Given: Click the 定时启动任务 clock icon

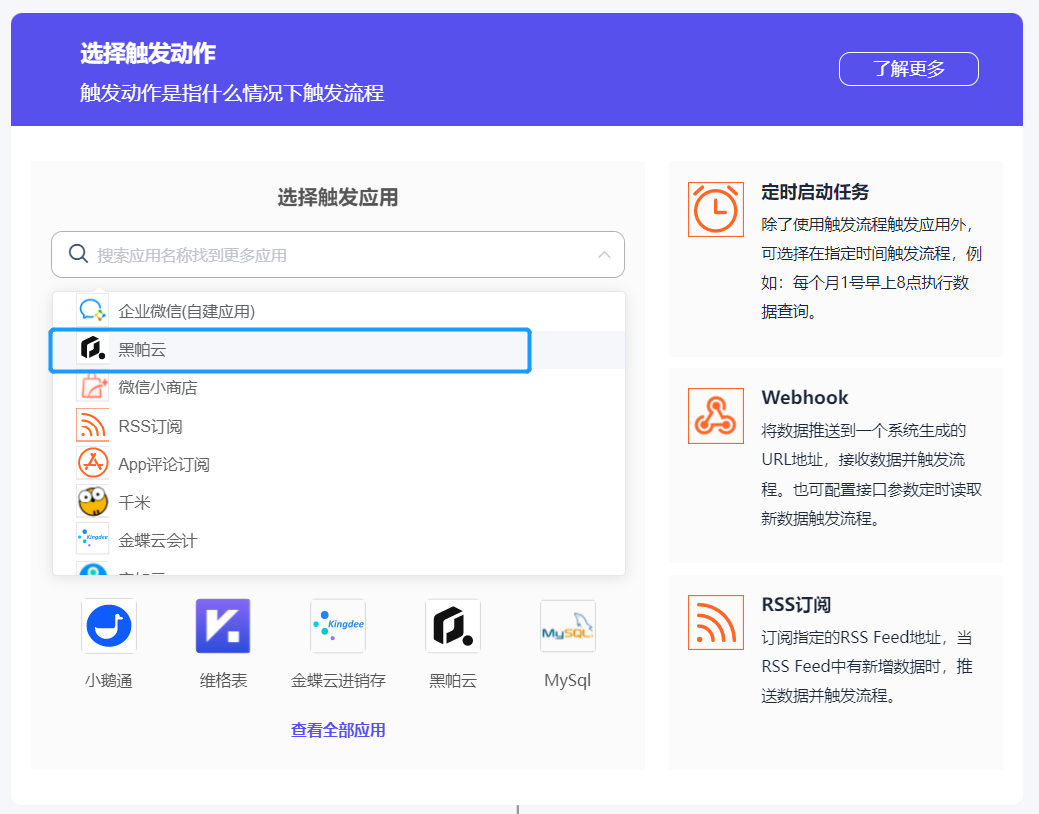Looking at the screenshot, I should point(716,209).
